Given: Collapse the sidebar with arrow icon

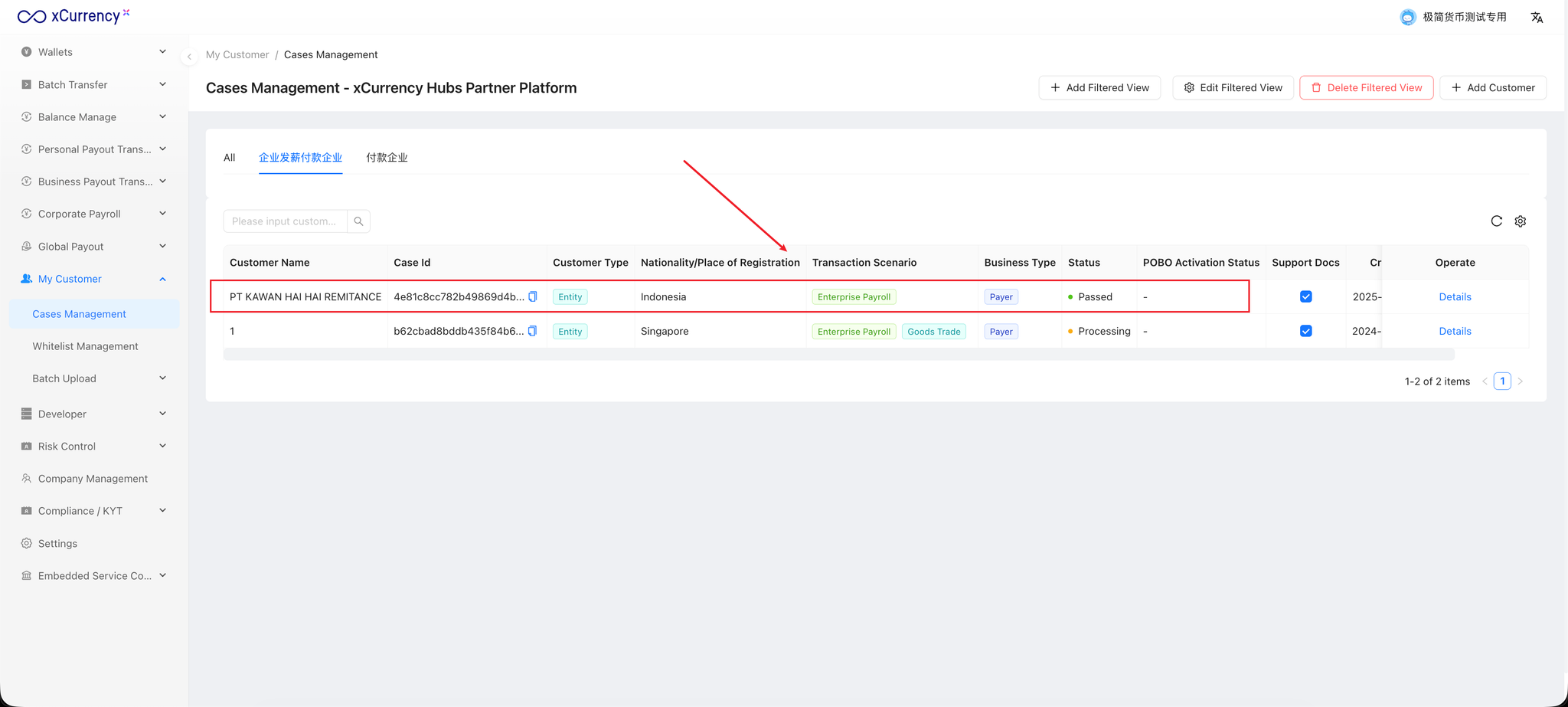Looking at the screenshot, I should tap(189, 56).
